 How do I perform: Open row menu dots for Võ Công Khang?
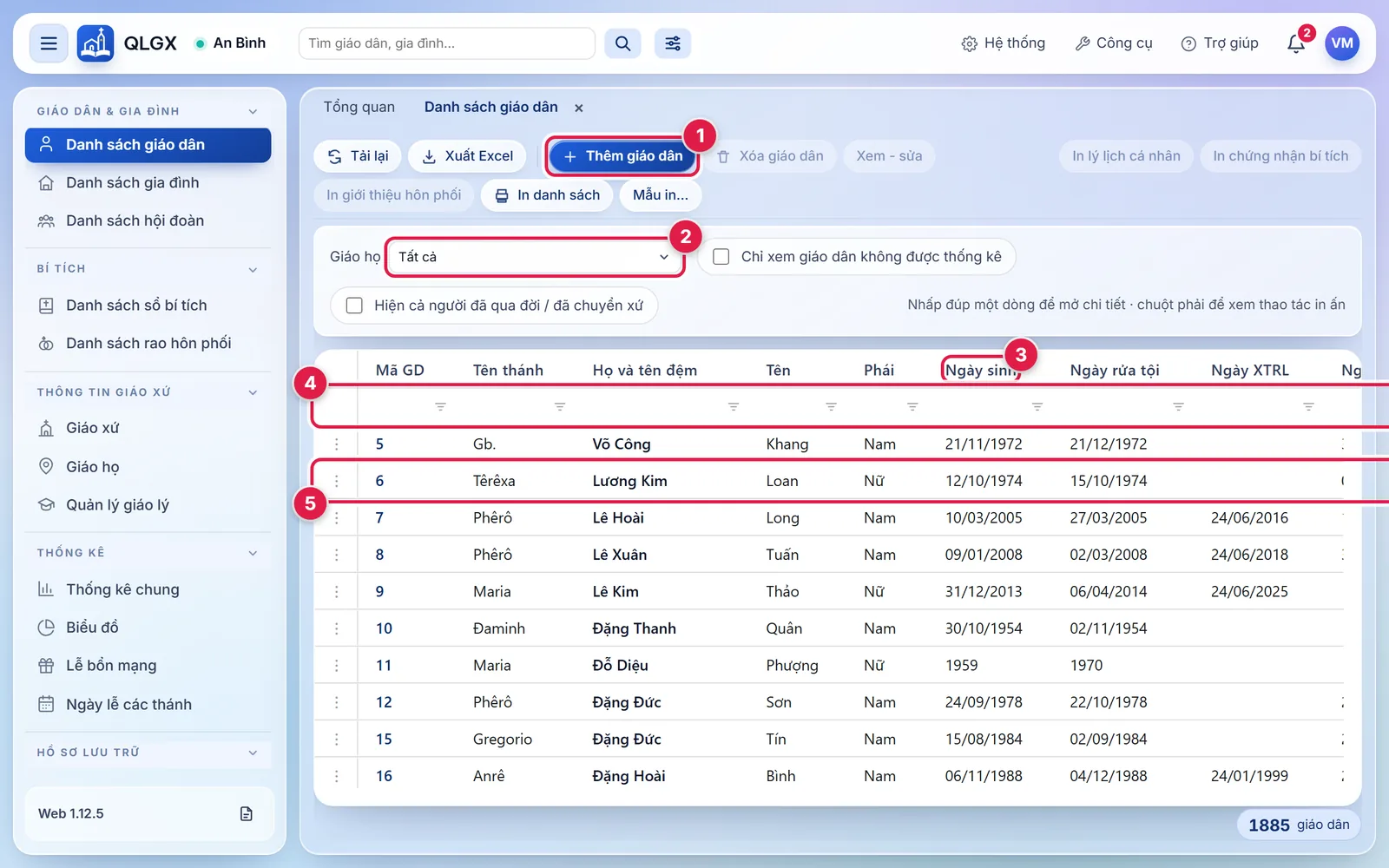click(337, 444)
